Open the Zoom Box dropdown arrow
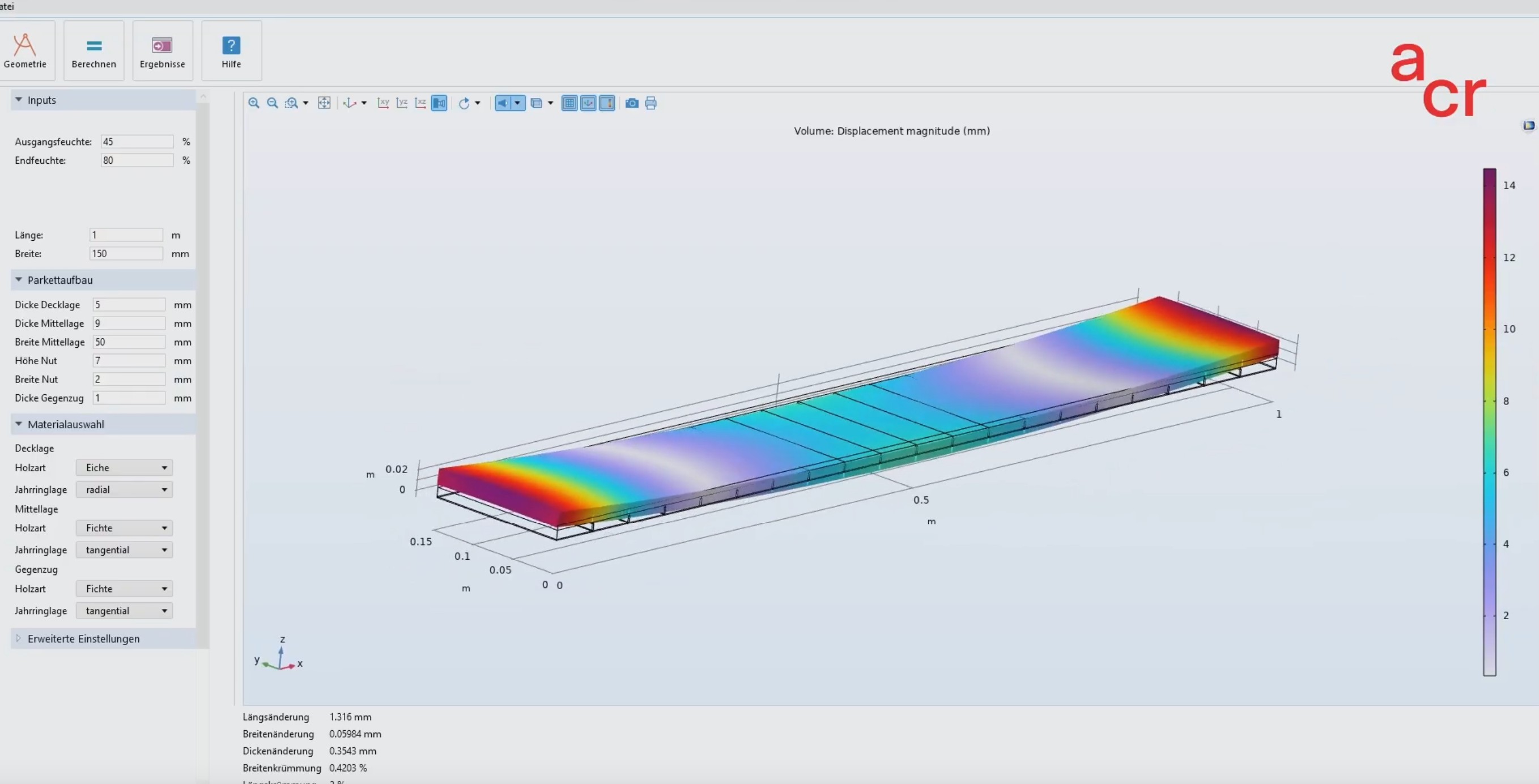This screenshot has height=784, width=1539. coord(306,103)
